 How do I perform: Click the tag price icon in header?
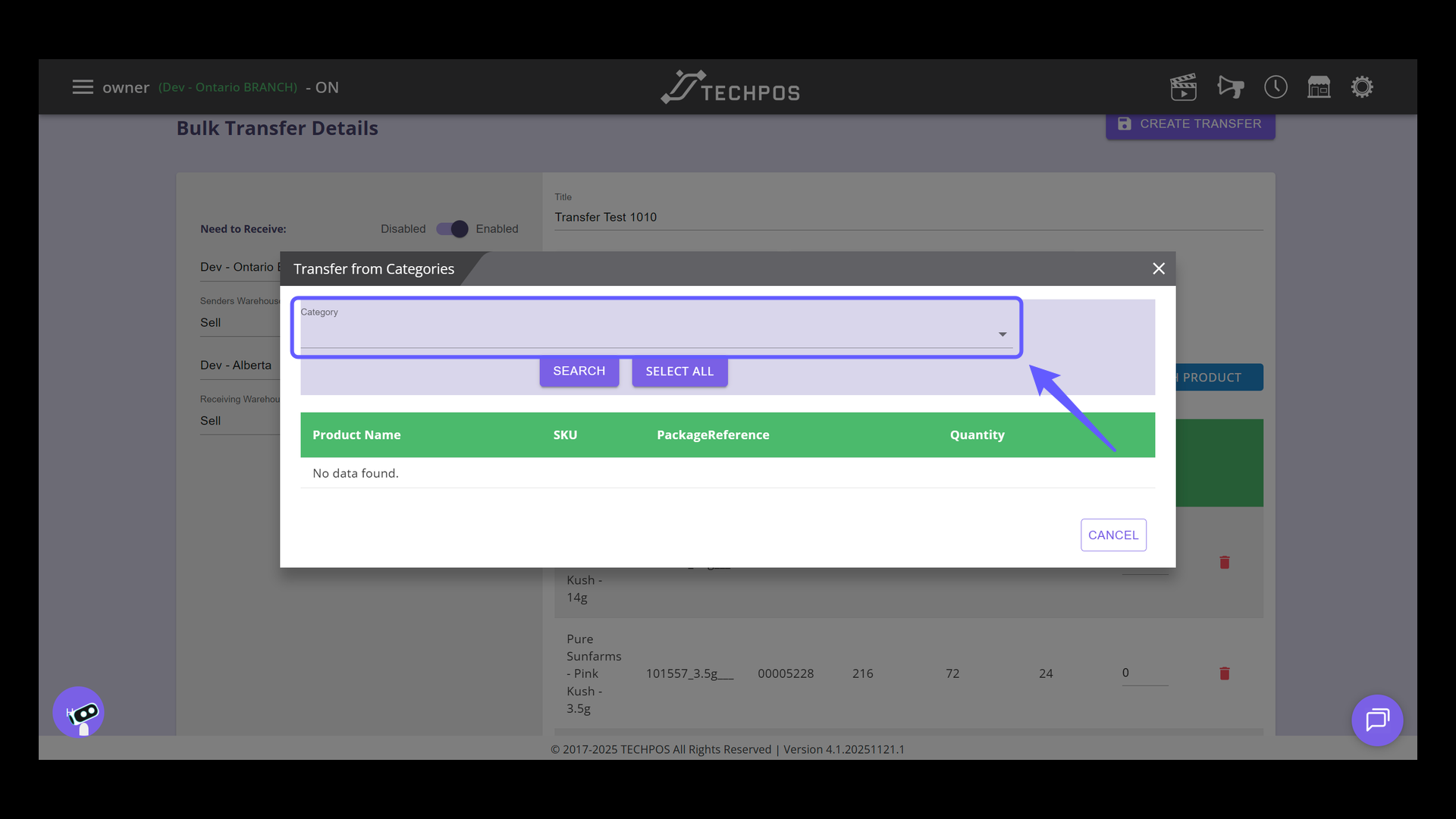tap(1230, 87)
